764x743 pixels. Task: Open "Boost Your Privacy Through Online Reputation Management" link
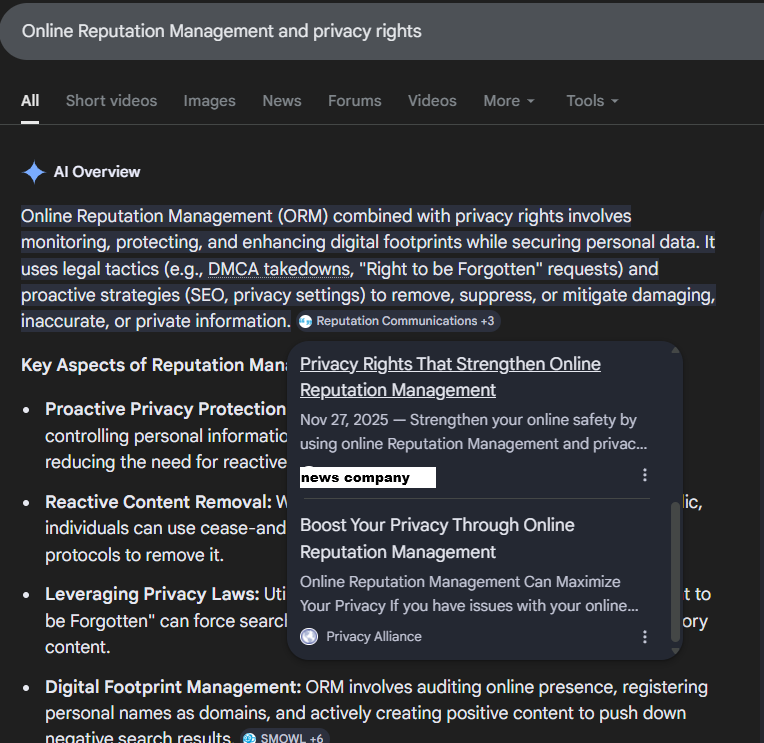coord(437,538)
